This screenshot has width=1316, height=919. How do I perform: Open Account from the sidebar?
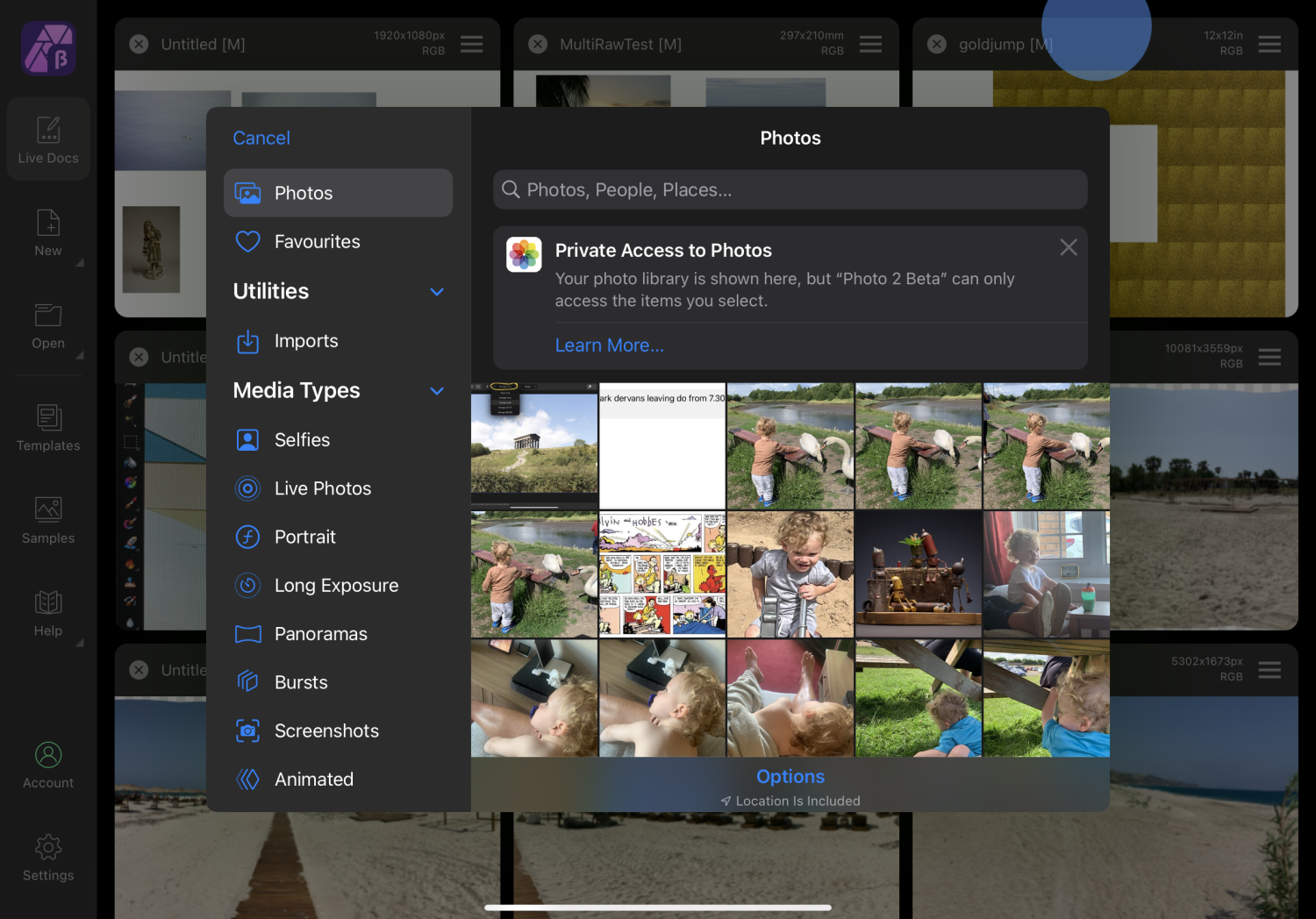coord(48,765)
